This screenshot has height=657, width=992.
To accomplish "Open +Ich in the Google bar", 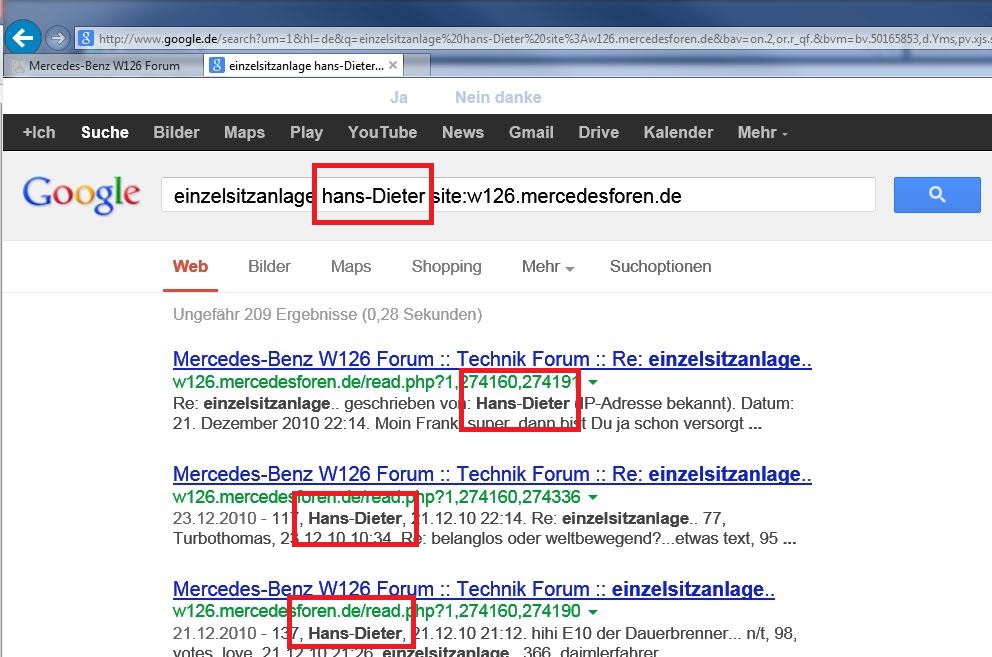I will coord(39,132).
